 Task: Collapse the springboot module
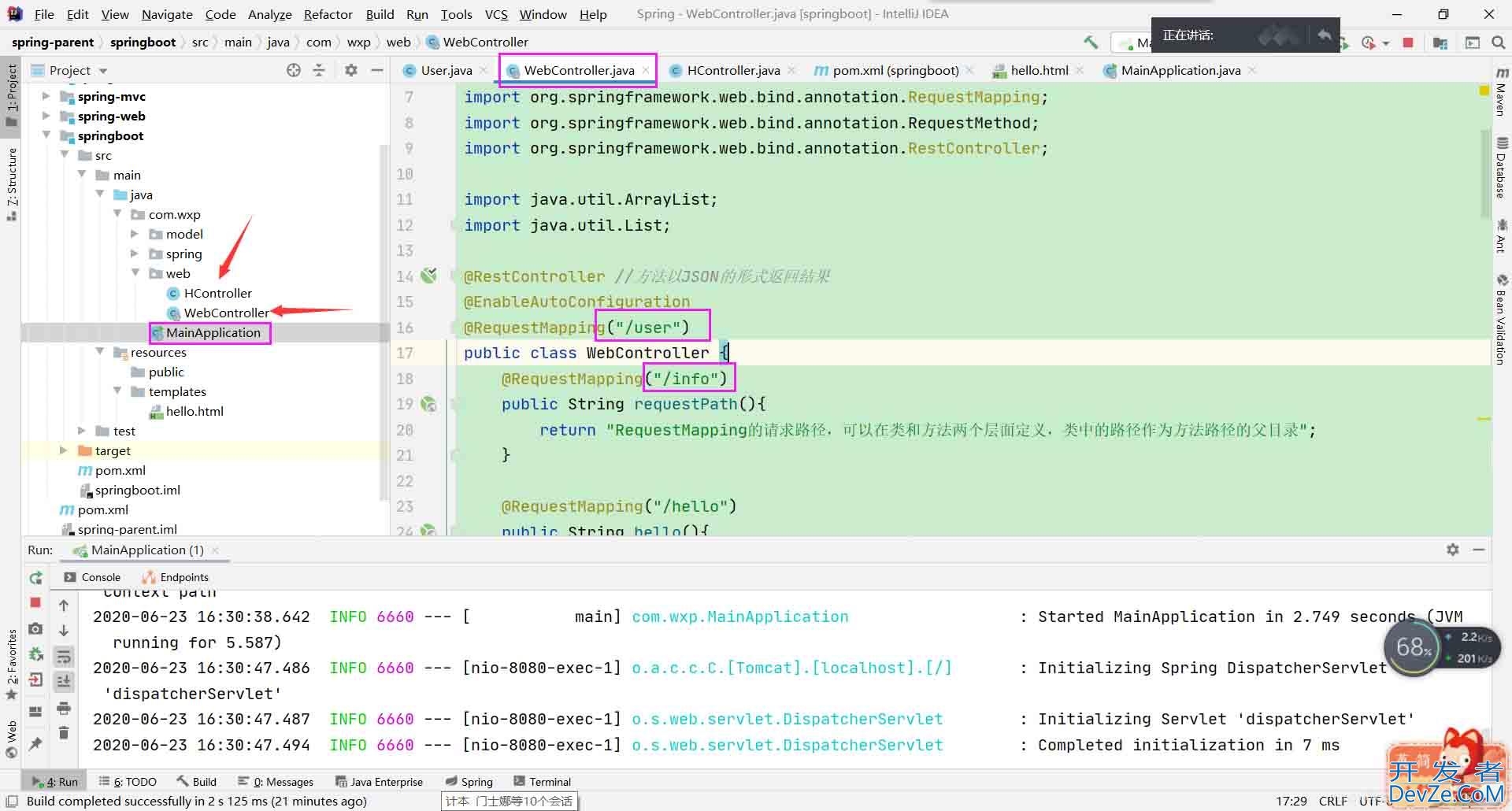click(x=46, y=135)
